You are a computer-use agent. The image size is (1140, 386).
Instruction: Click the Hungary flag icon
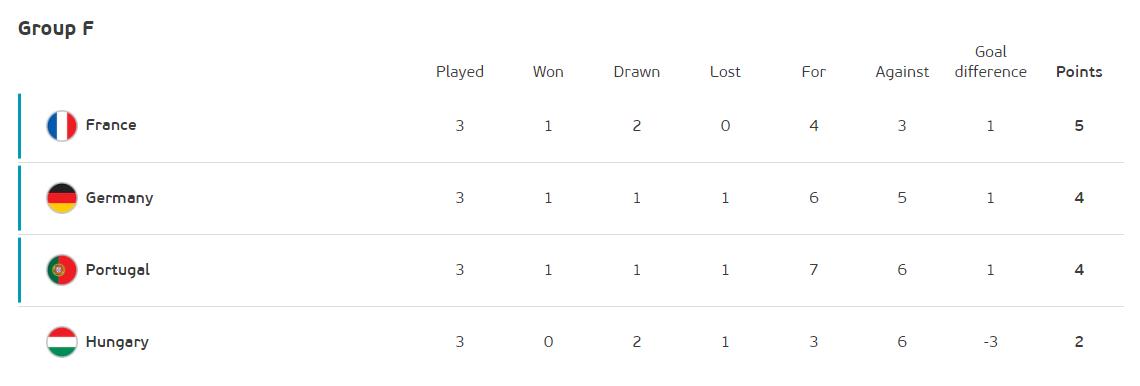point(62,342)
